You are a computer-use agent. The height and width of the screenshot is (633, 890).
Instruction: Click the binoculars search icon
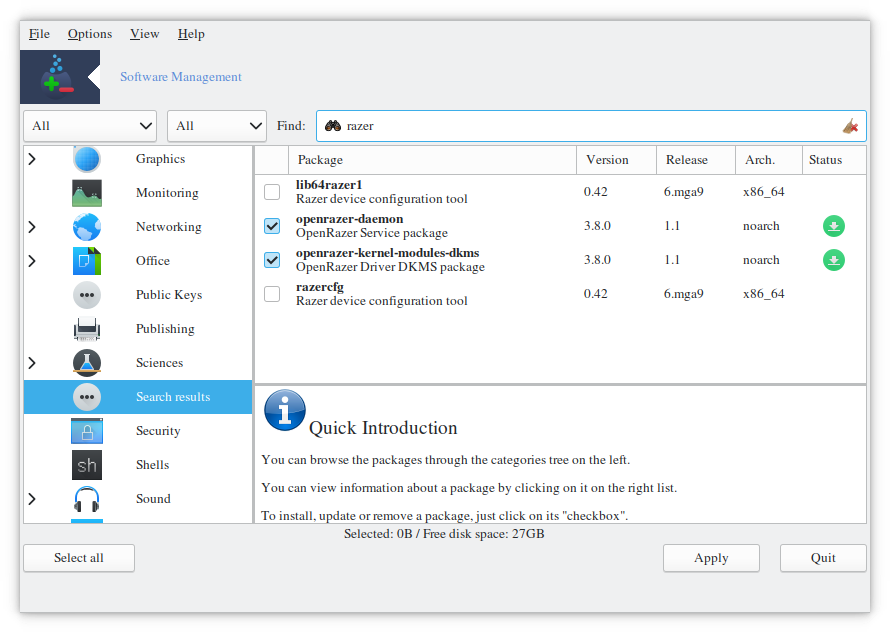pos(333,126)
